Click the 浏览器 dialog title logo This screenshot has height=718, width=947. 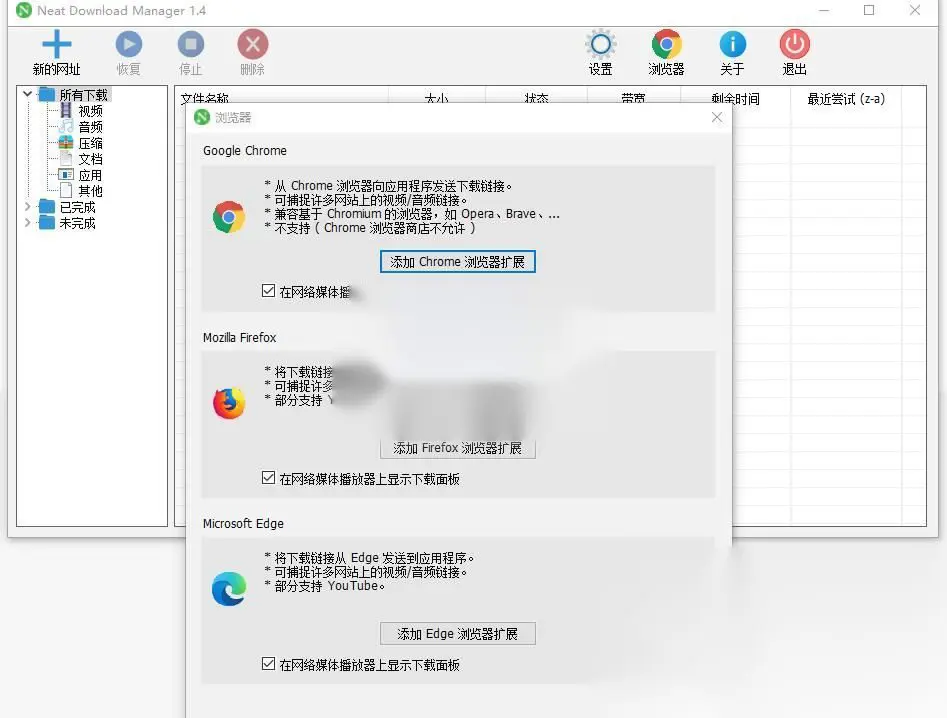point(202,117)
